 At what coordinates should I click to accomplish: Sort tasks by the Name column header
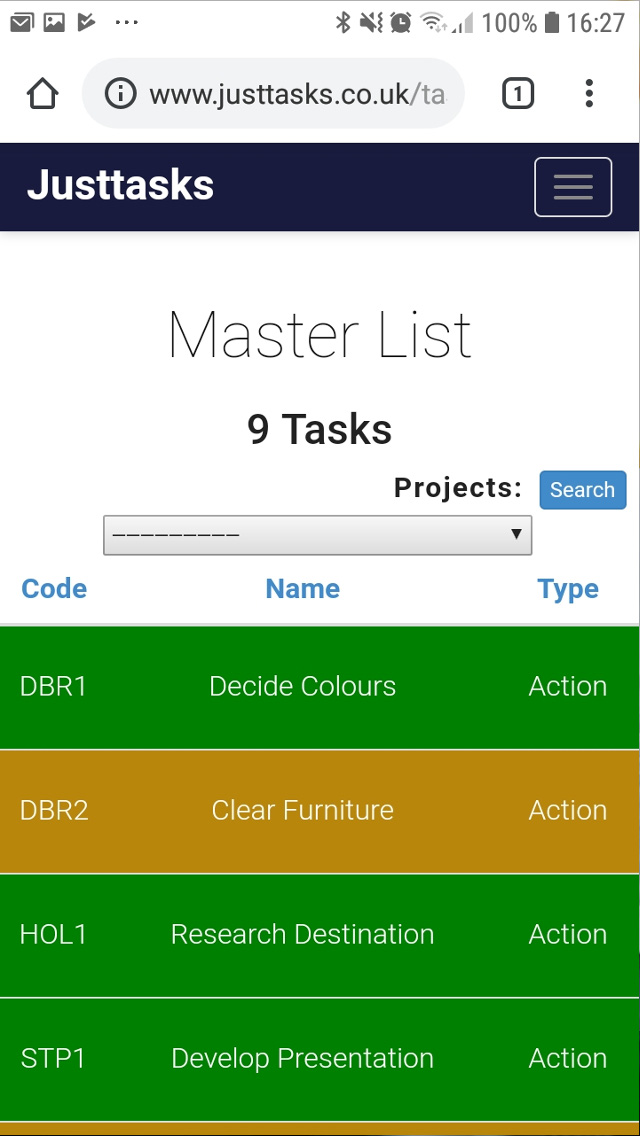302,589
